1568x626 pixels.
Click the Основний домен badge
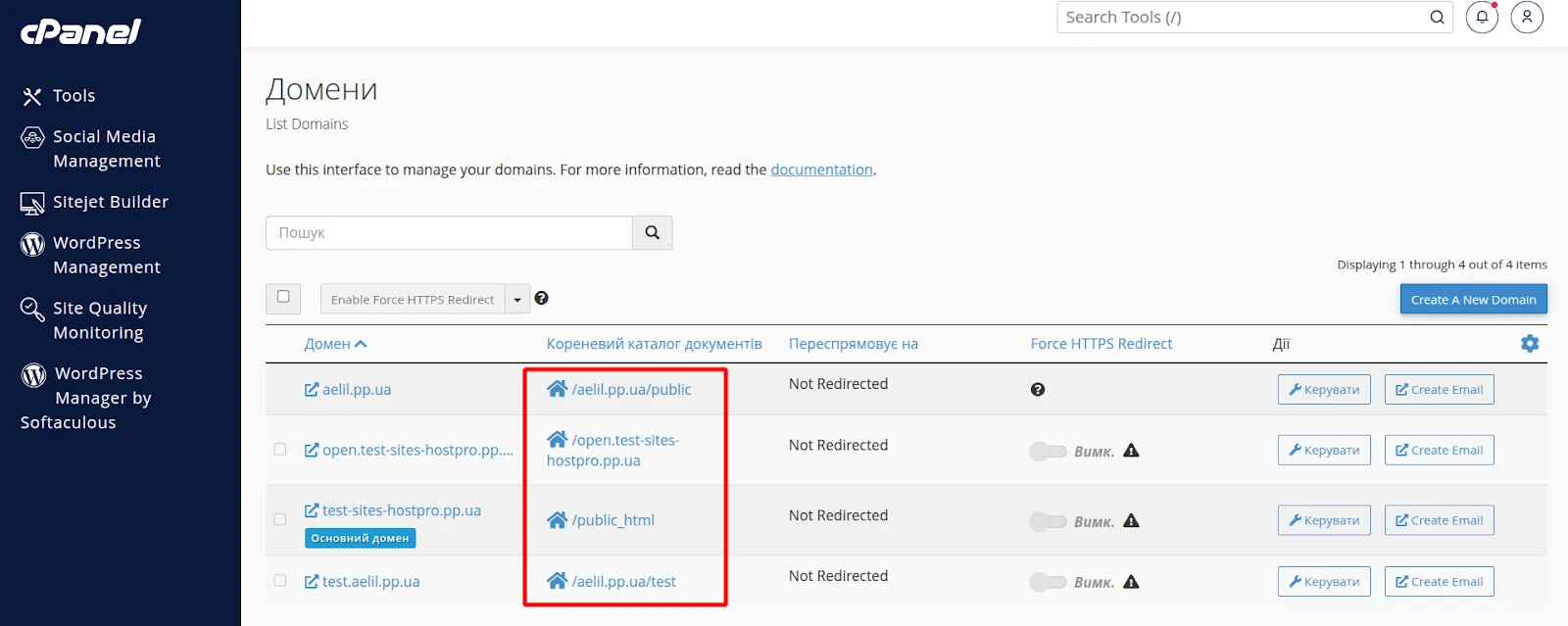point(360,538)
